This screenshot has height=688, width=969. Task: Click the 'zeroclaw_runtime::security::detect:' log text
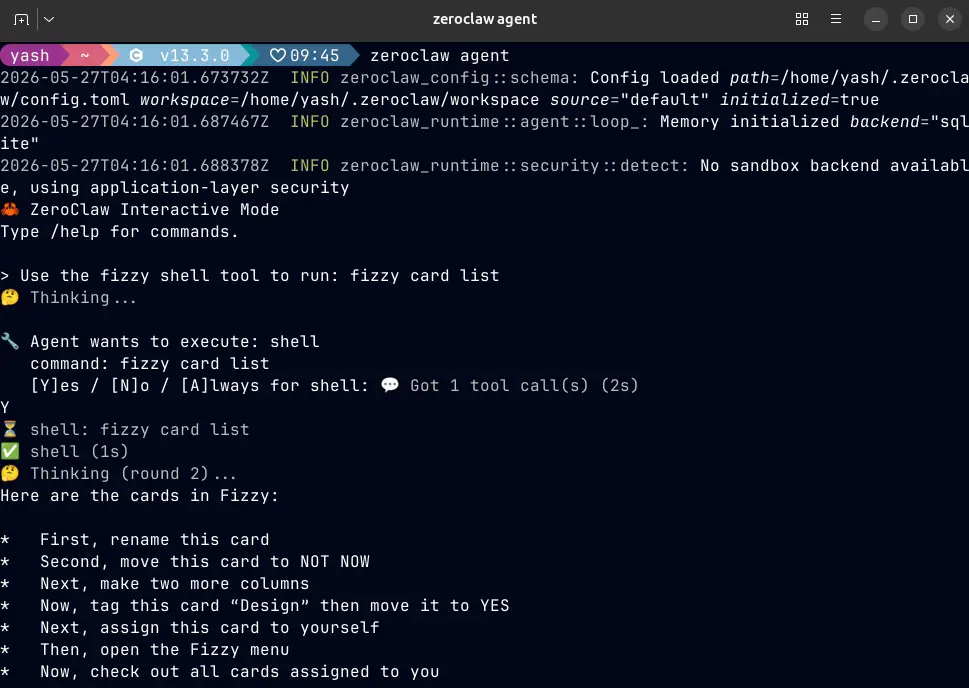point(514,166)
